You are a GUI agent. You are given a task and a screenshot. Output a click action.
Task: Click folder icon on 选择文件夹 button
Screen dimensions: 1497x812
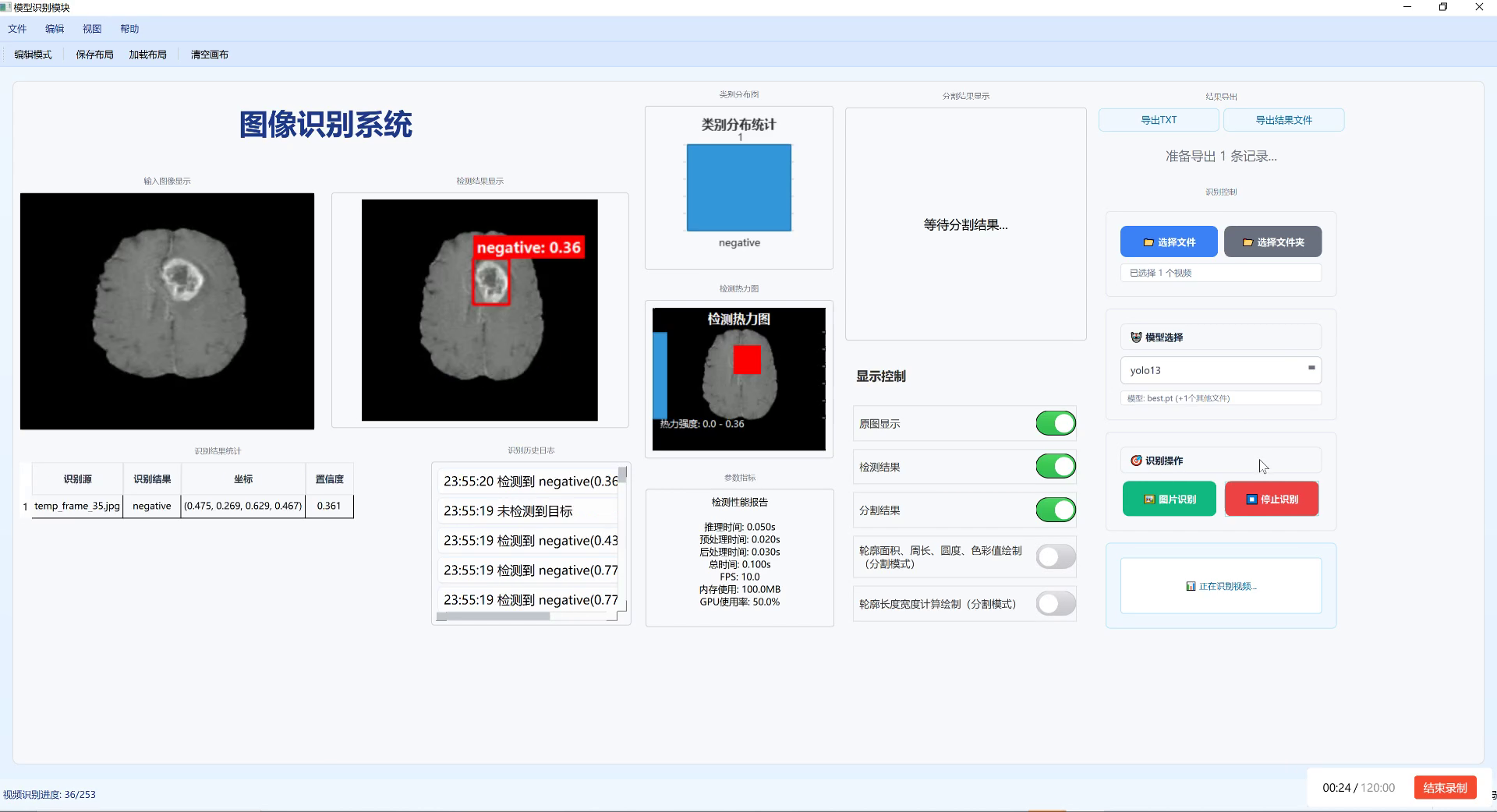tap(1247, 242)
